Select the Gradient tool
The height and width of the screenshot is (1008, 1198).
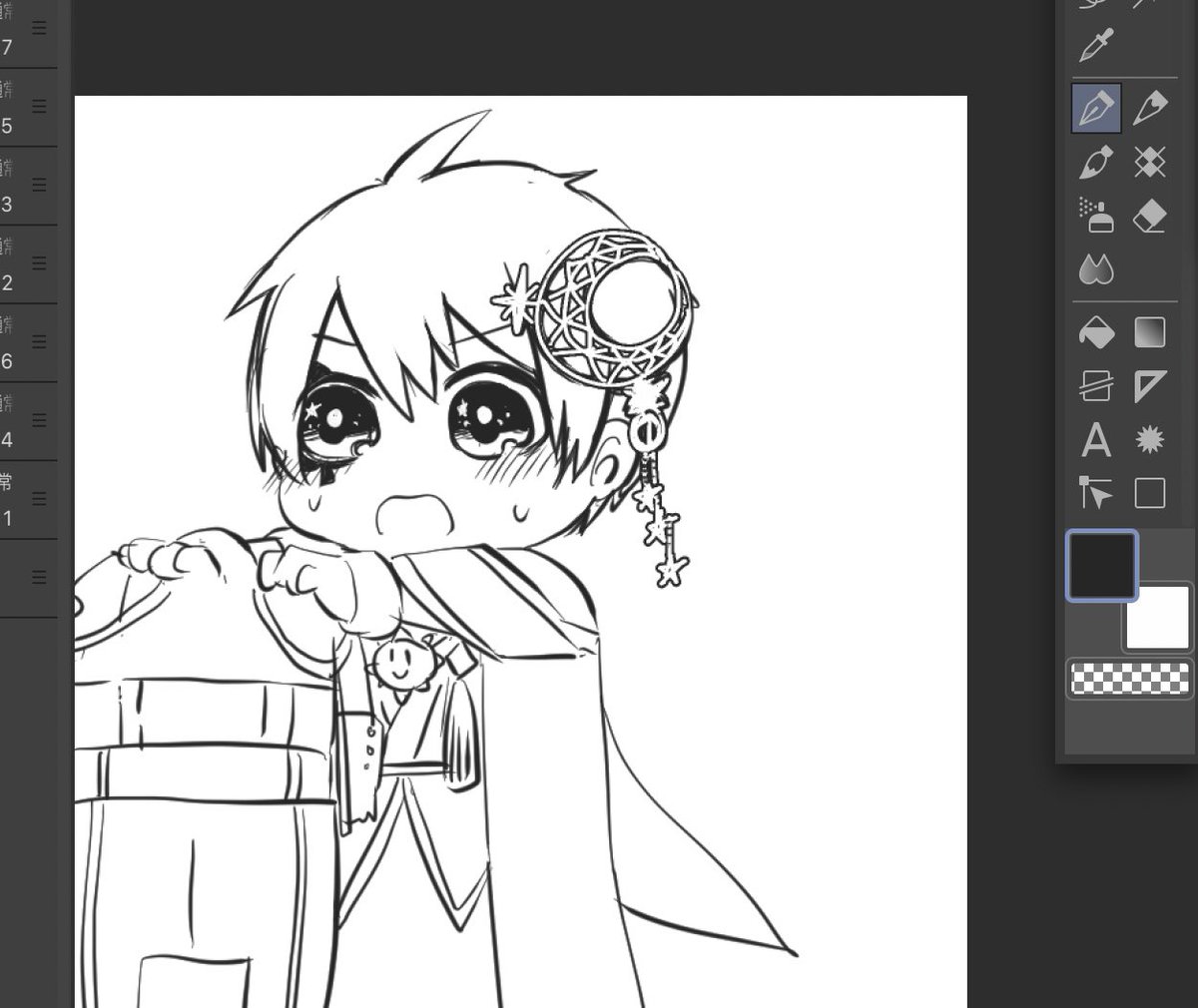click(x=1150, y=332)
